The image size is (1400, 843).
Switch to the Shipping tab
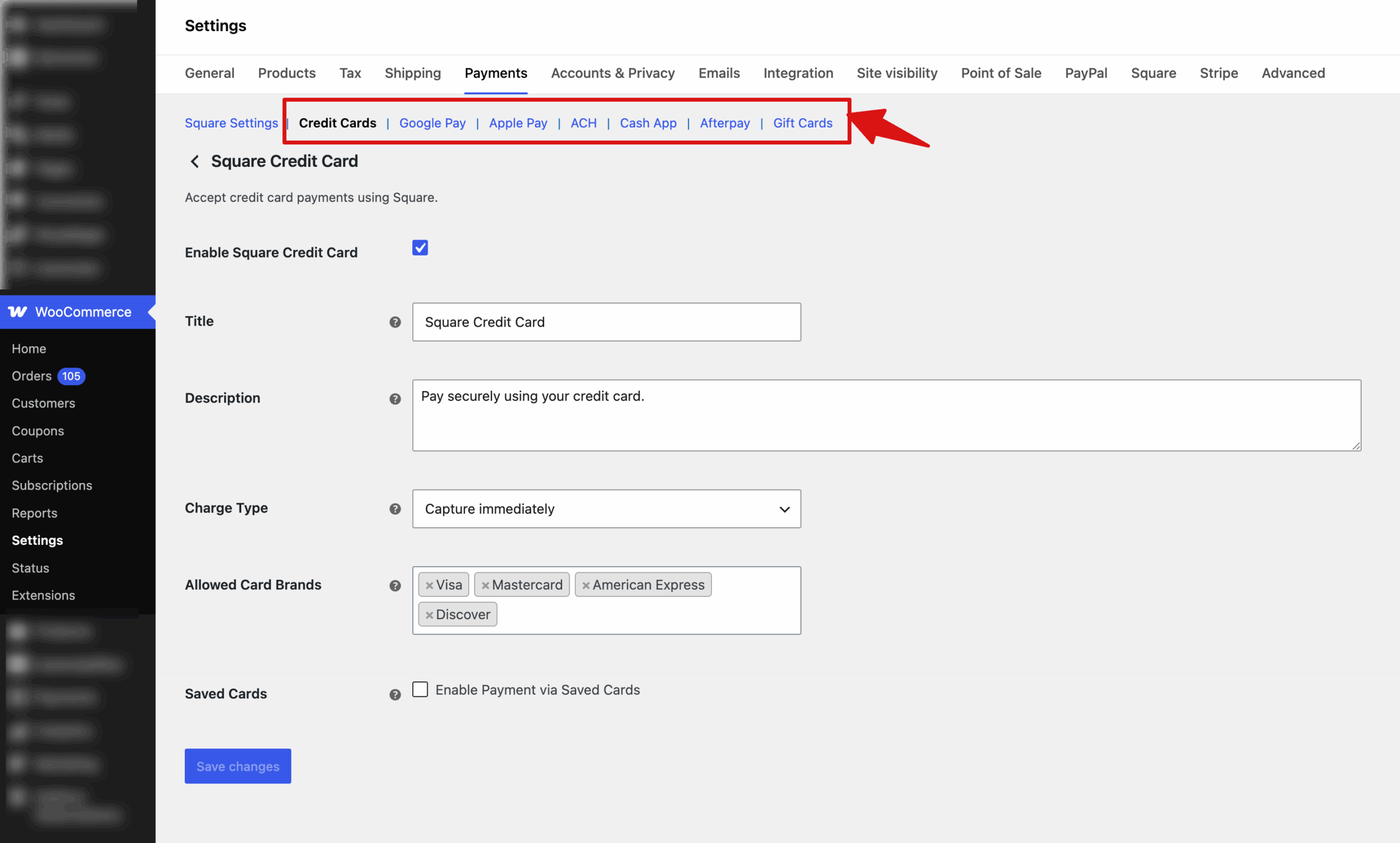tap(413, 73)
